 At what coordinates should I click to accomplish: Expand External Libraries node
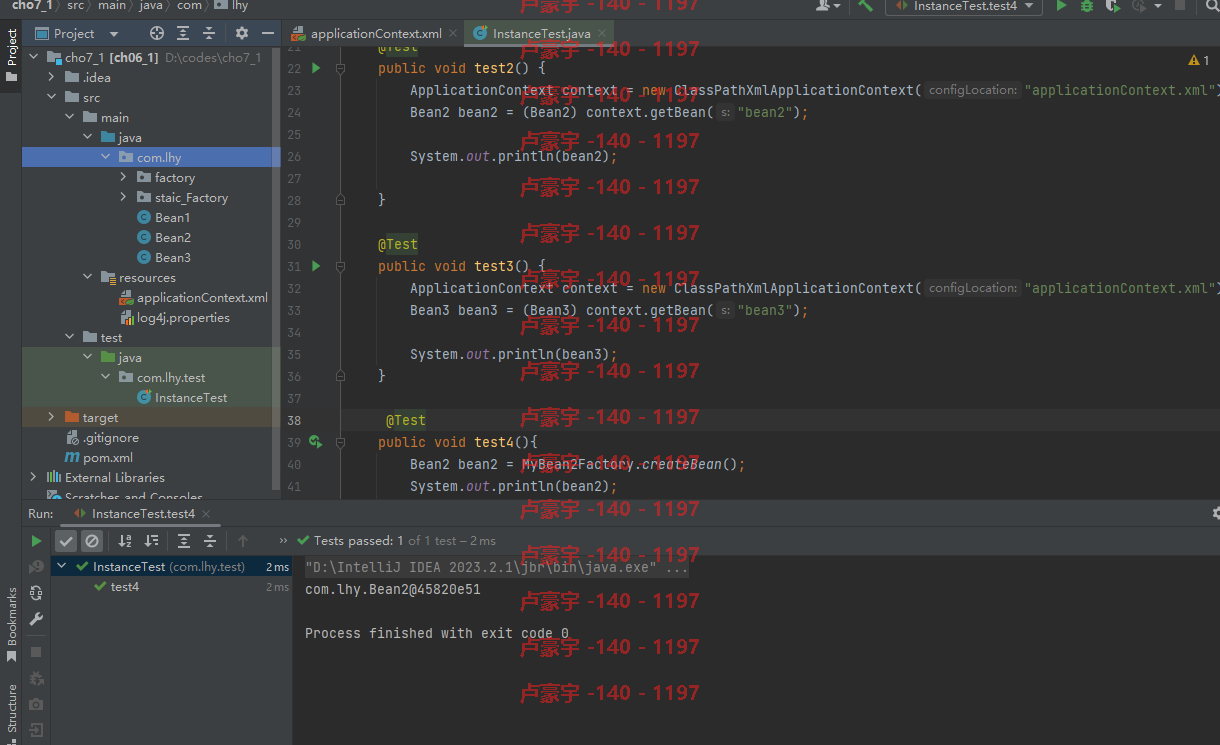coord(34,477)
